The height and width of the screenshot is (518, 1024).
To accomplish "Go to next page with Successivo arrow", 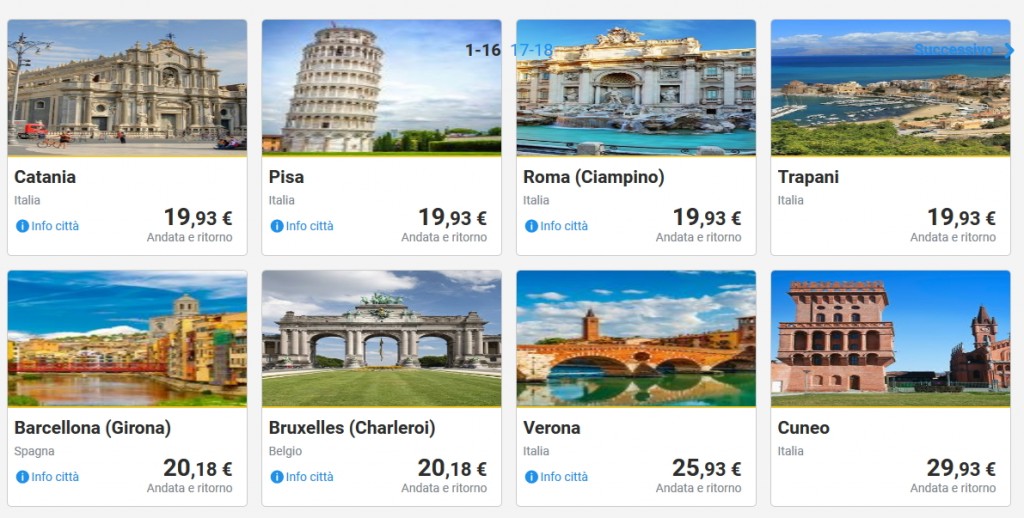I will 1009,50.
